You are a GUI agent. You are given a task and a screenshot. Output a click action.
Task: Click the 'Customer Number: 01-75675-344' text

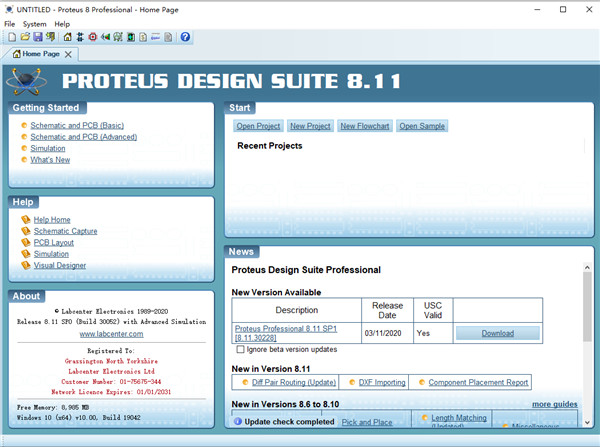tap(111, 382)
